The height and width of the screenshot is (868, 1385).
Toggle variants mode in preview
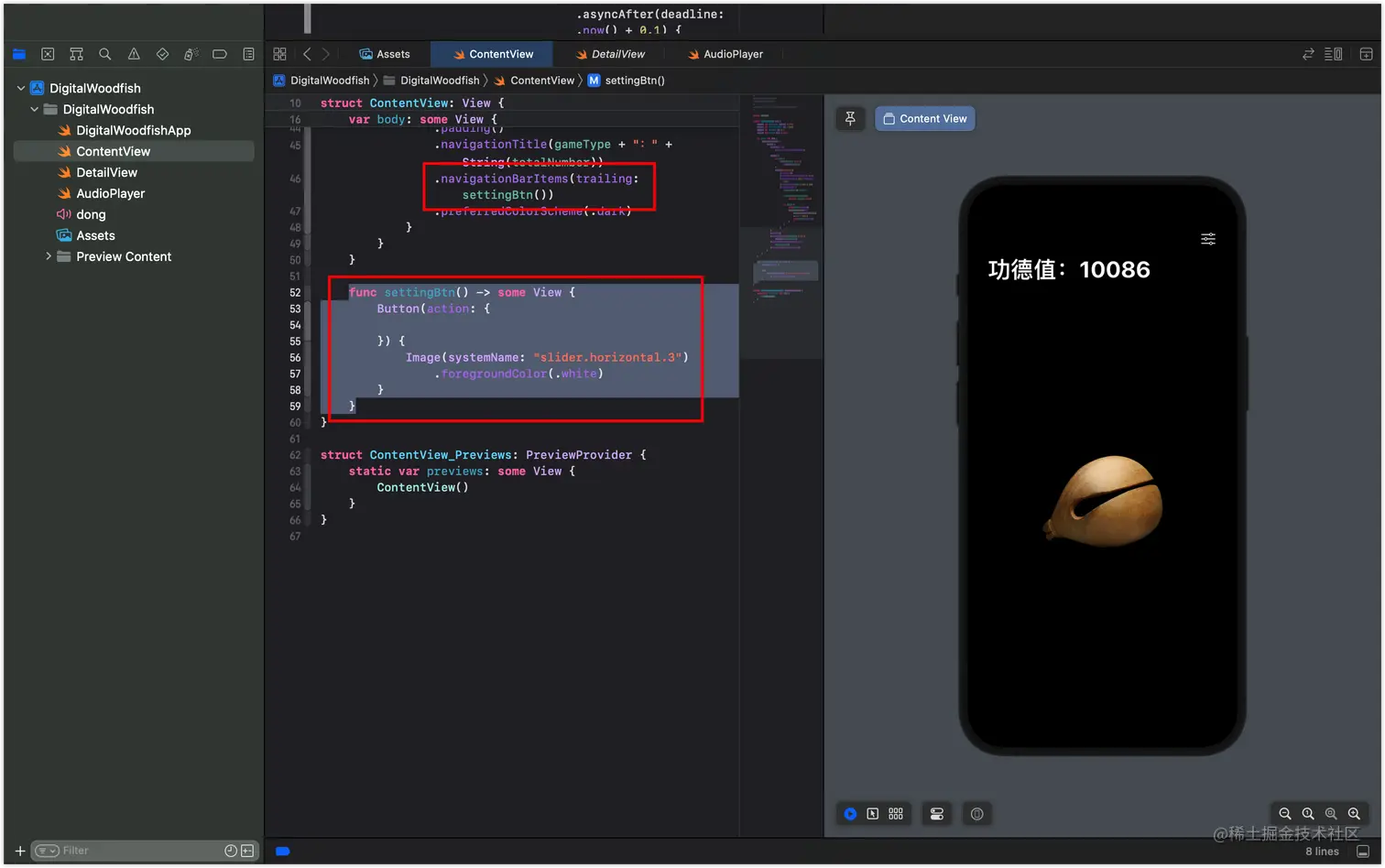pyautogui.click(x=896, y=813)
